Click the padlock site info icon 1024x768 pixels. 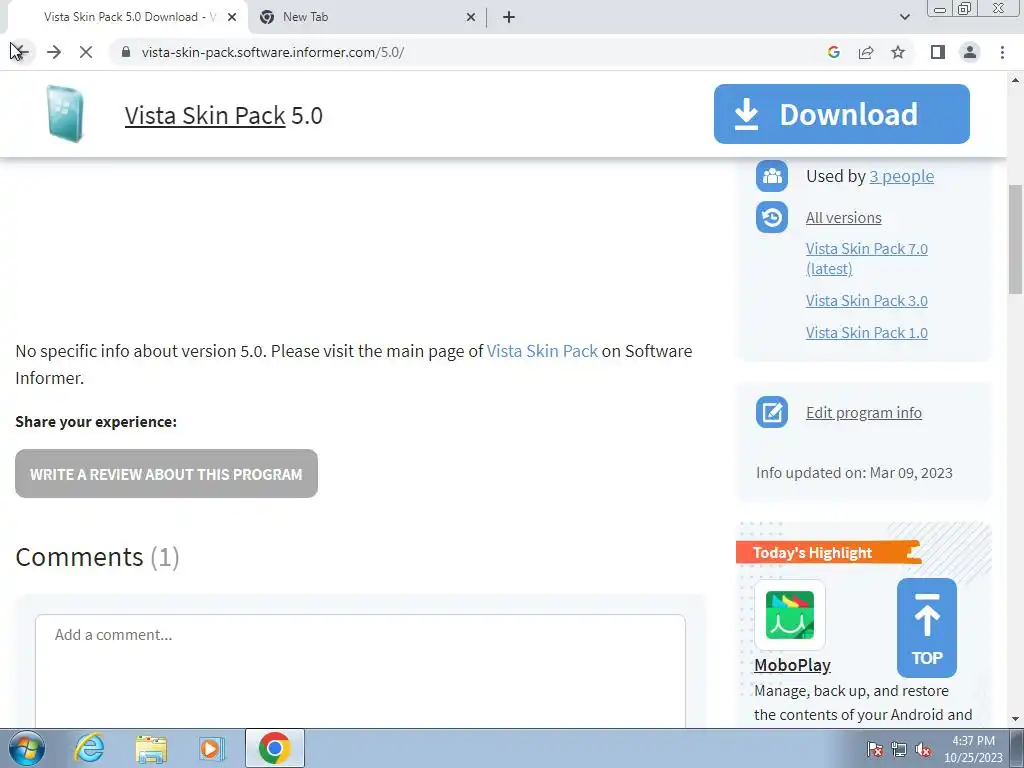click(x=126, y=52)
